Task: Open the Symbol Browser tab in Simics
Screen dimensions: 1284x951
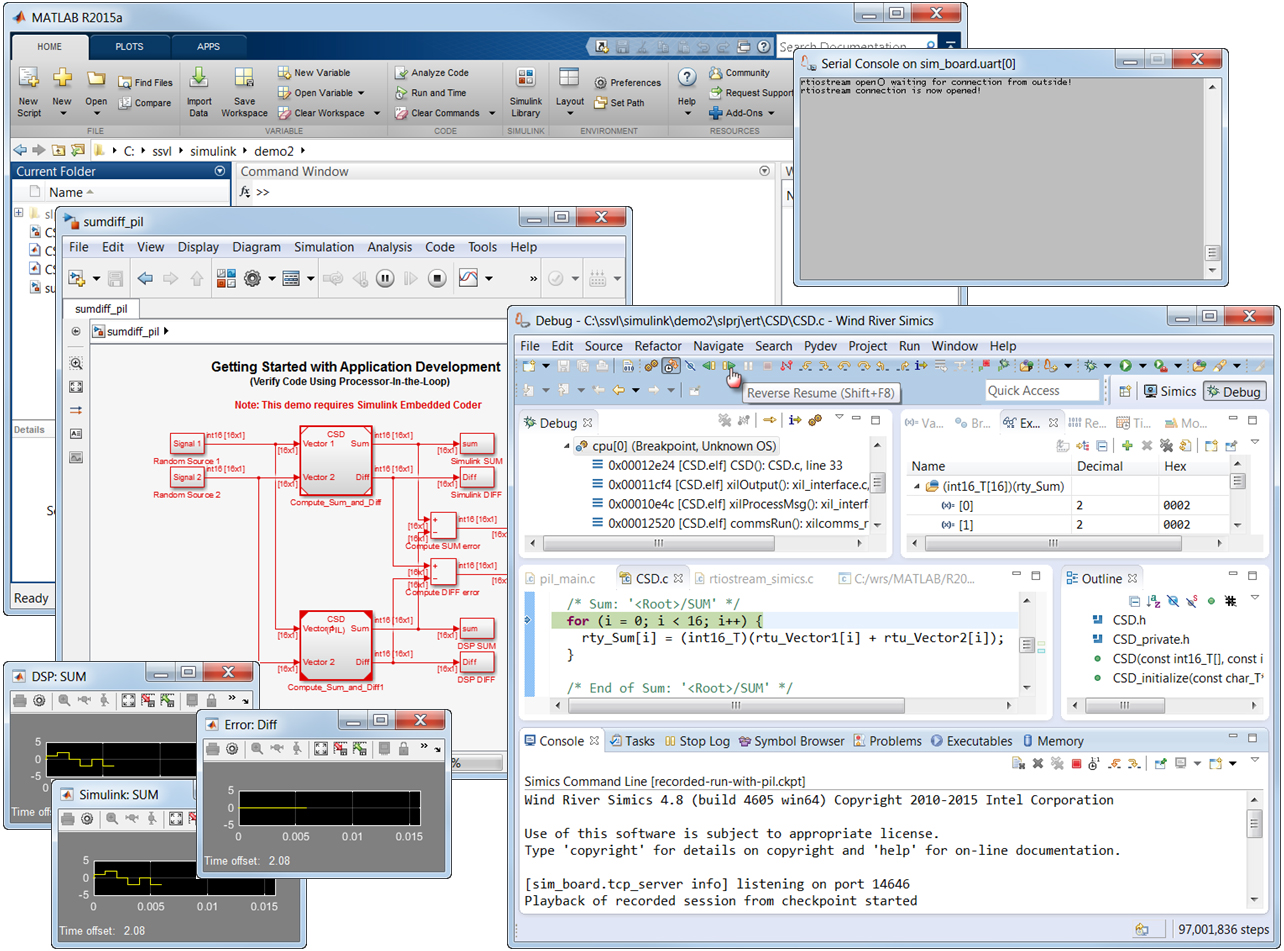Action: (x=791, y=741)
